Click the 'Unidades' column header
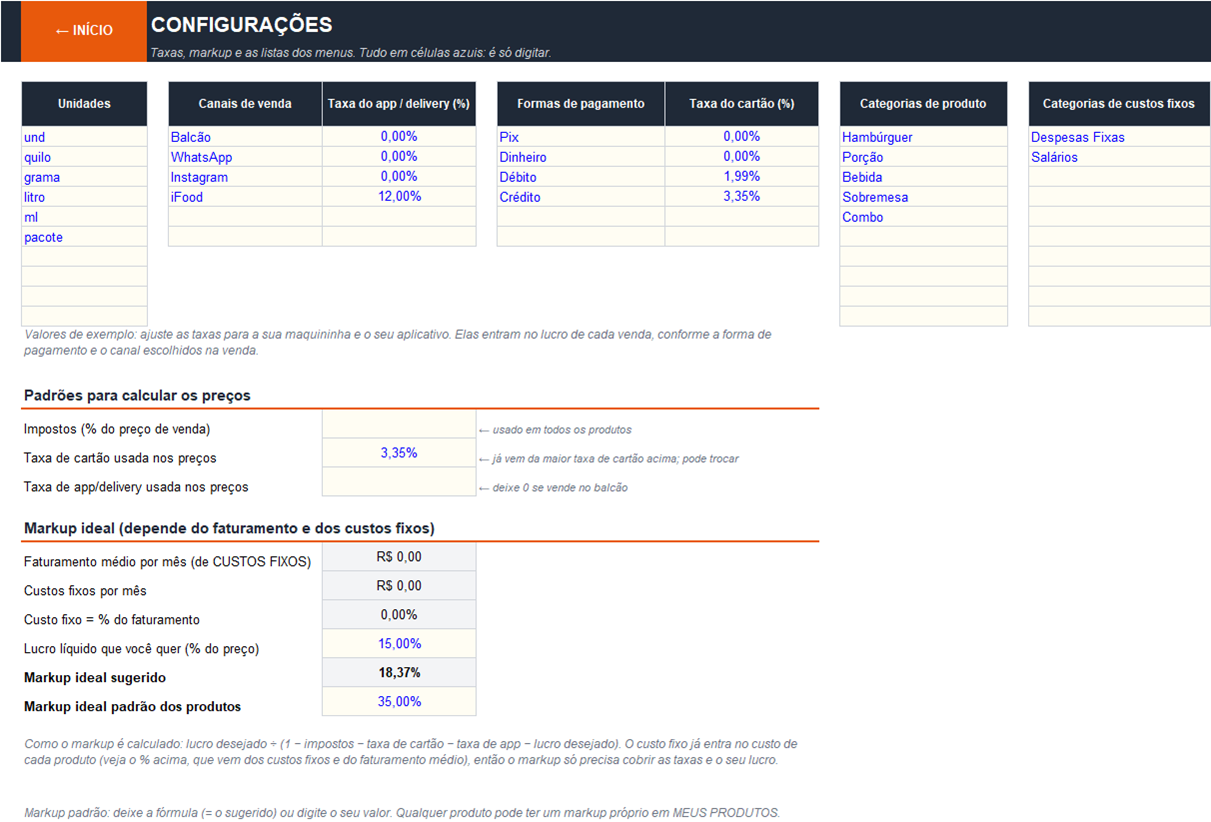 (84, 104)
